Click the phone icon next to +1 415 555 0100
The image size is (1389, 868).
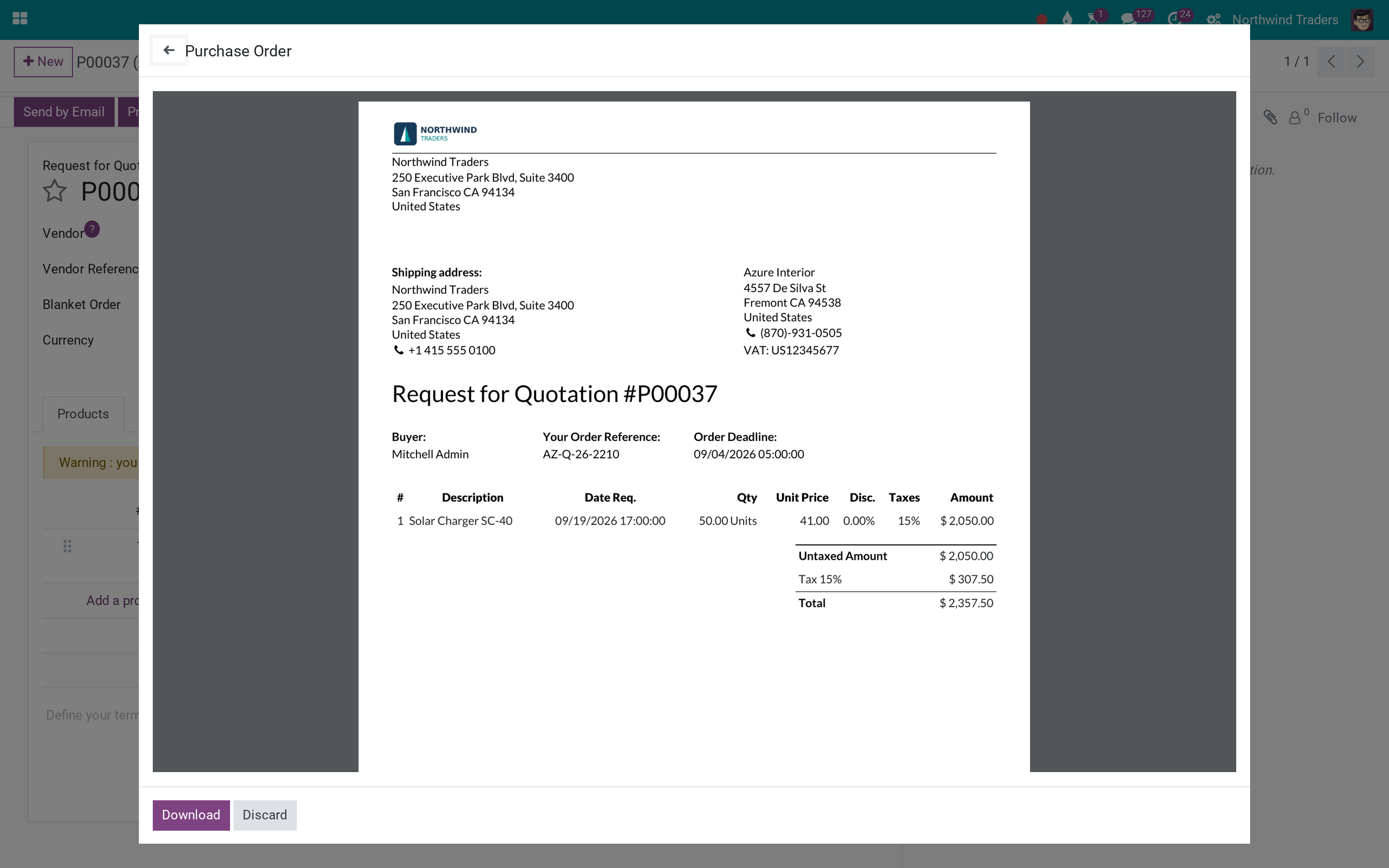click(398, 350)
